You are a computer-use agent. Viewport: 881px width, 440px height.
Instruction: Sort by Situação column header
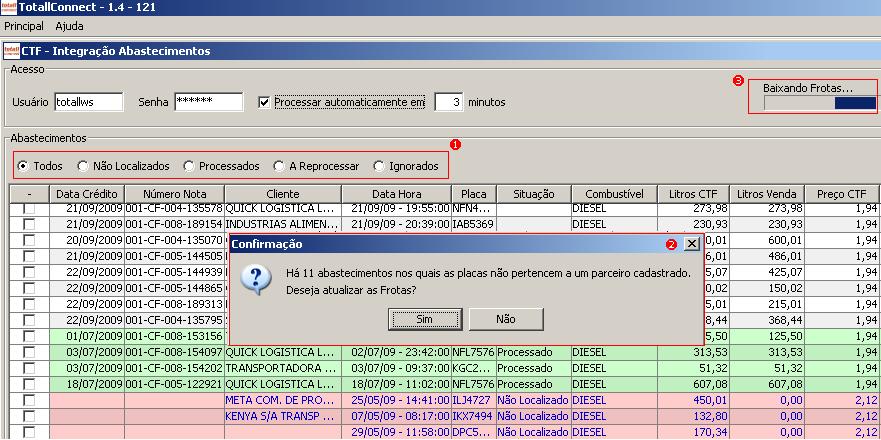(x=534, y=194)
